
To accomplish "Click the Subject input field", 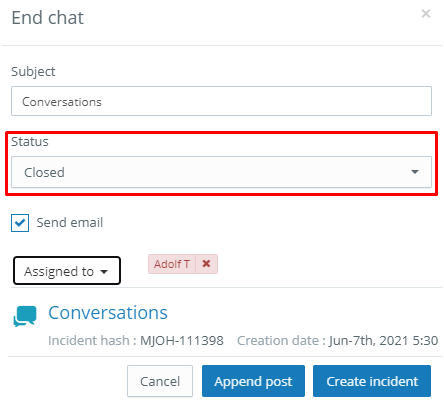I will pyautogui.click(x=221, y=101).
